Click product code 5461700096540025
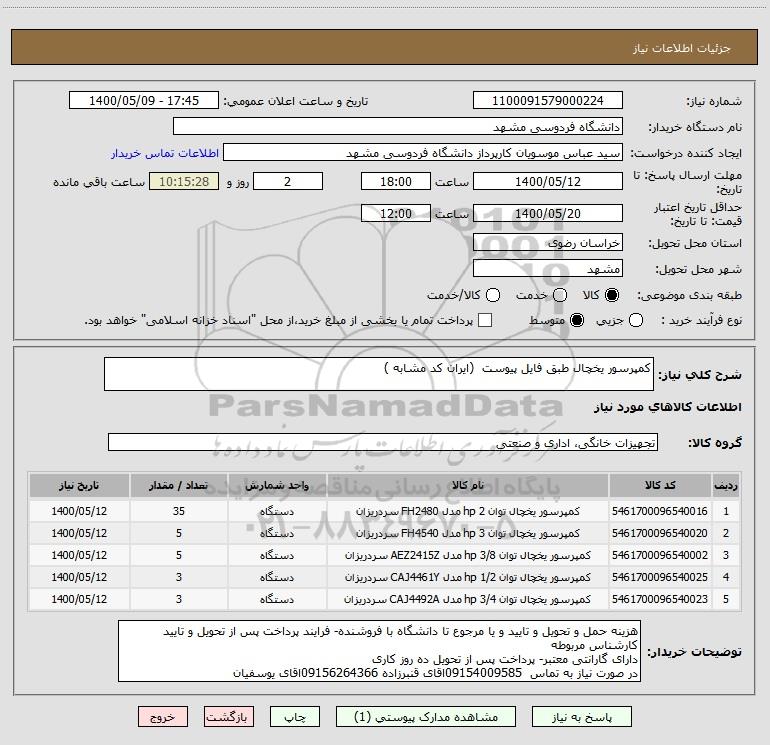The width and height of the screenshot is (770, 745). pos(660,578)
